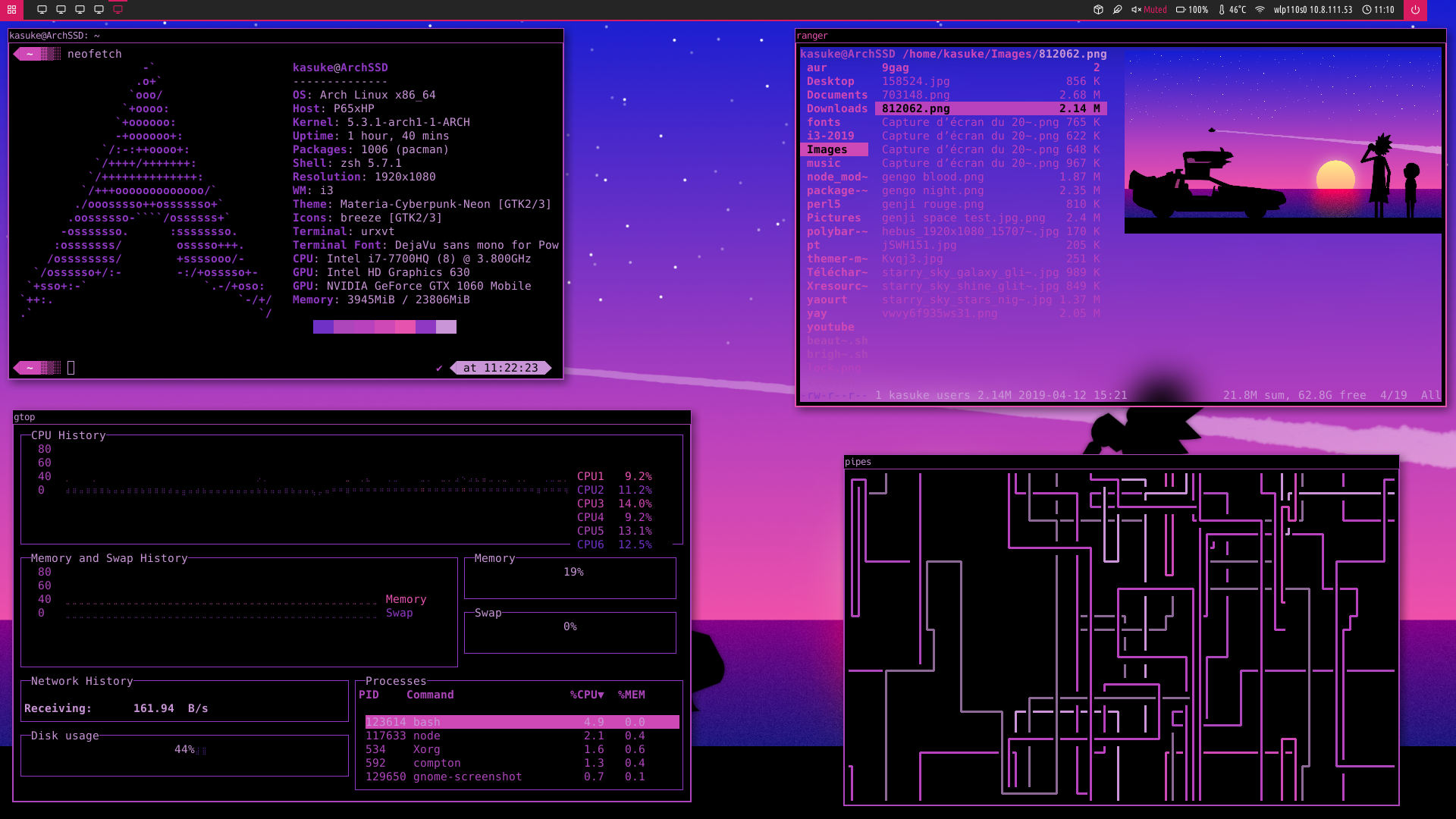Viewport: 1456px width, 819px height.
Task: Click the dark violet neofetch palette block
Action: 323,327
